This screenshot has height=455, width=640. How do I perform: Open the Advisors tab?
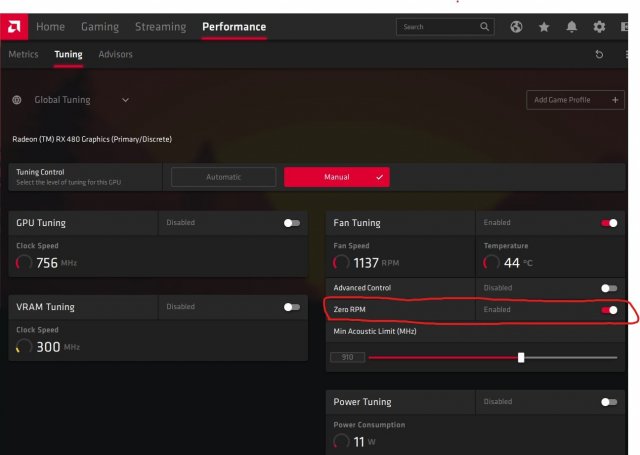click(115, 54)
